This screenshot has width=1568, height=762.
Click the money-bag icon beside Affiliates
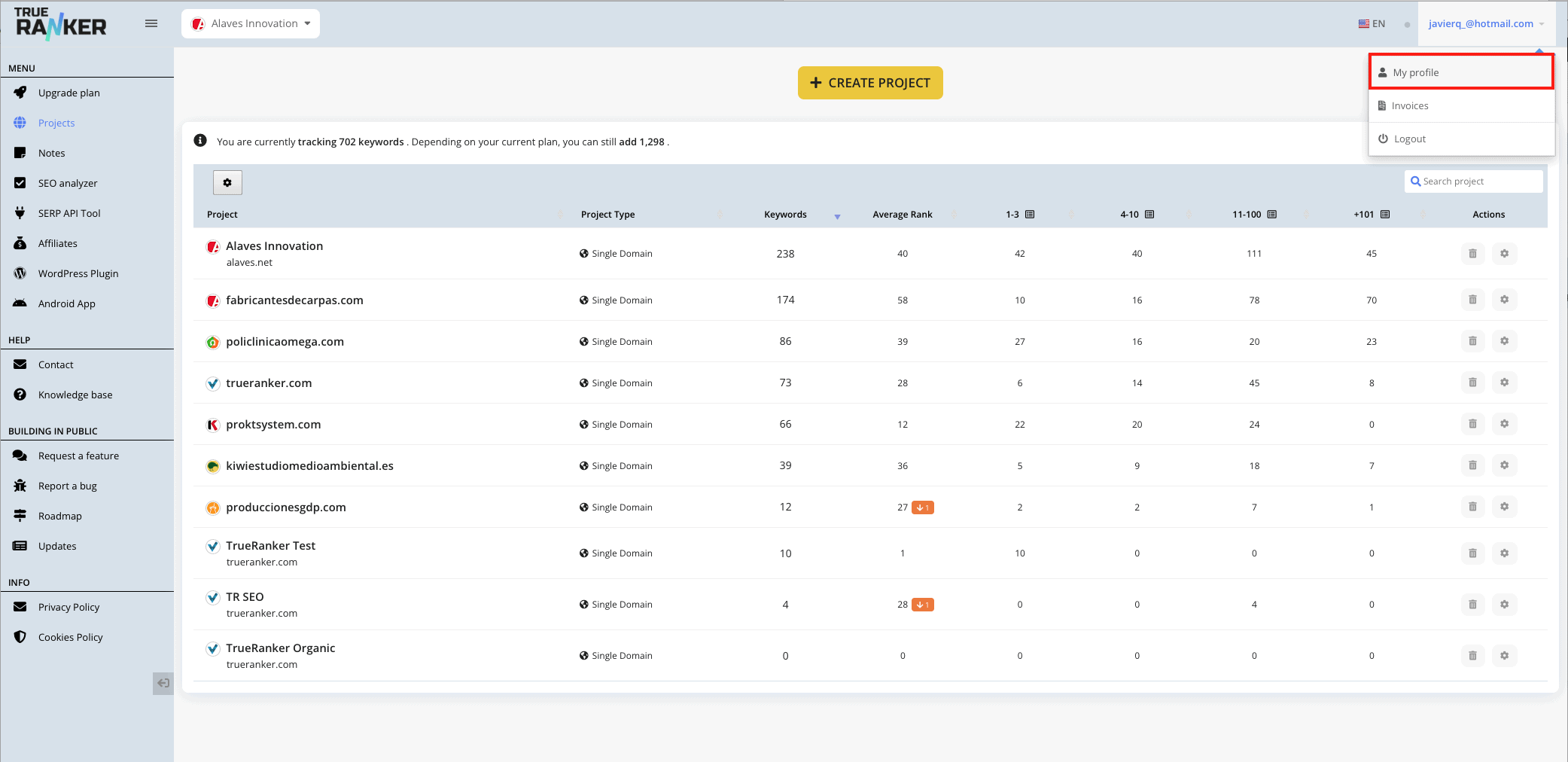(20, 243)
